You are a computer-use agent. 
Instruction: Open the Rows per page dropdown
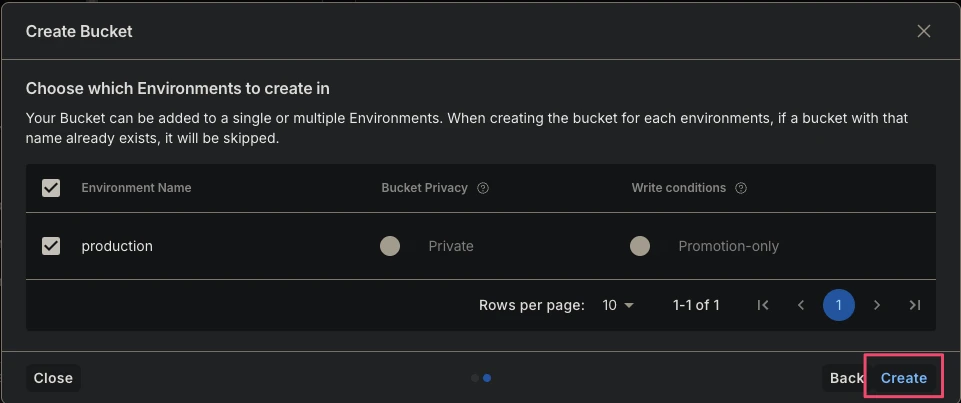[x=618, y=305]
